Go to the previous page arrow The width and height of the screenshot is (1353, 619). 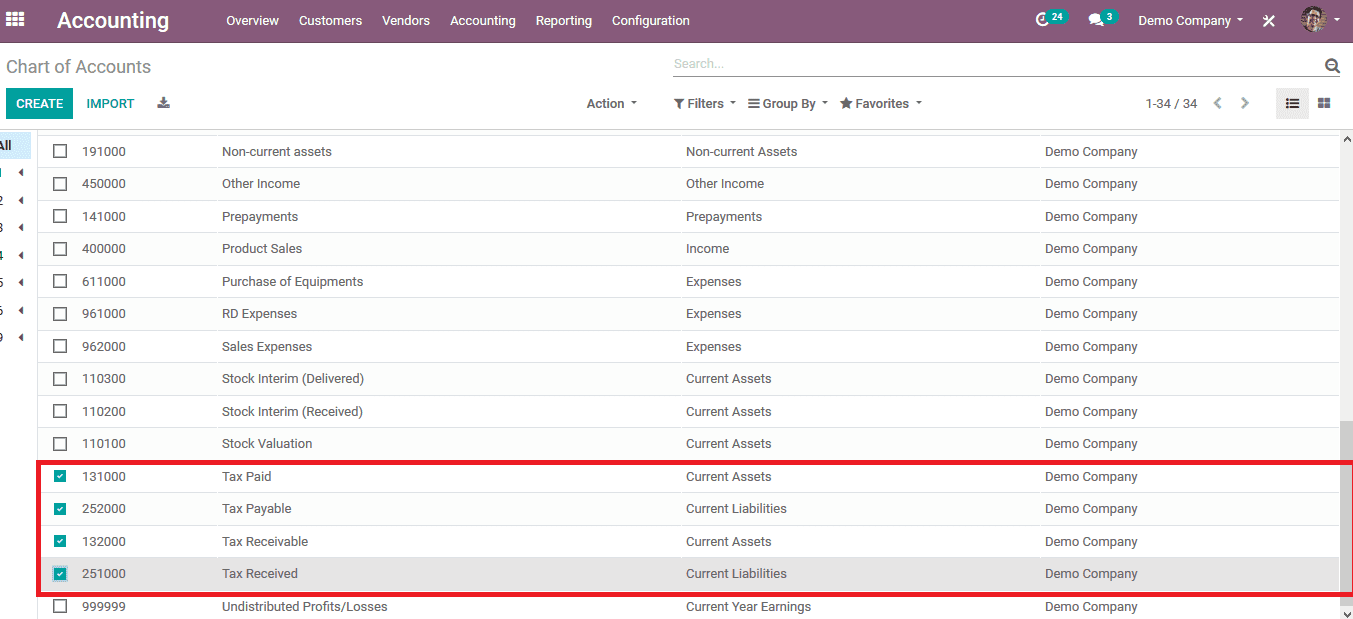click(1217, 103)
